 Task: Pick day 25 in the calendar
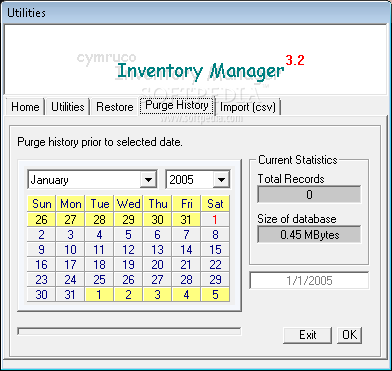click(99, 280)
